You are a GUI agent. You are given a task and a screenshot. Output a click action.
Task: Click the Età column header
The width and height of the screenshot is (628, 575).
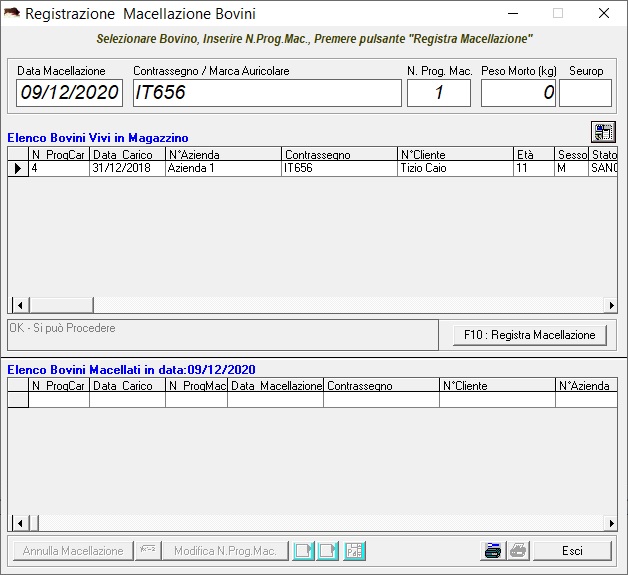tap(534, 155)
